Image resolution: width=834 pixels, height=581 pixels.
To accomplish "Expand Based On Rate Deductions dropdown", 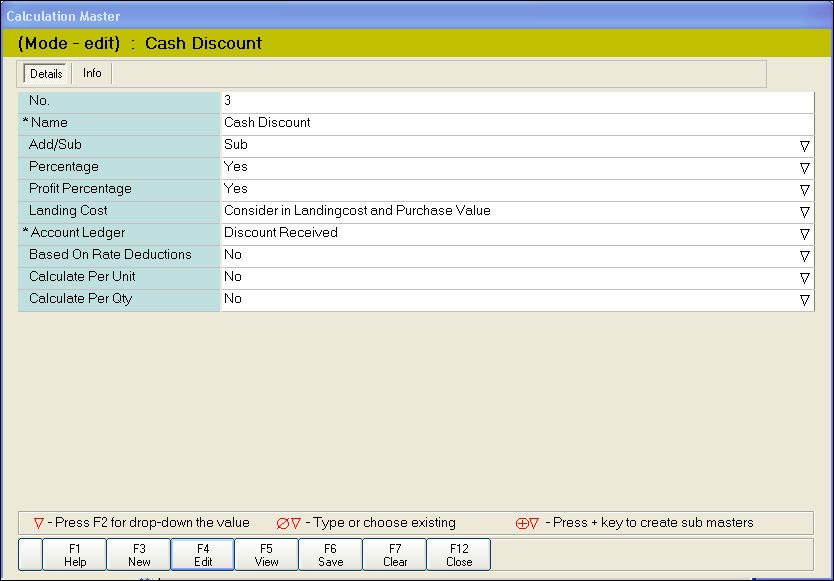I will [x=804, y=255].
